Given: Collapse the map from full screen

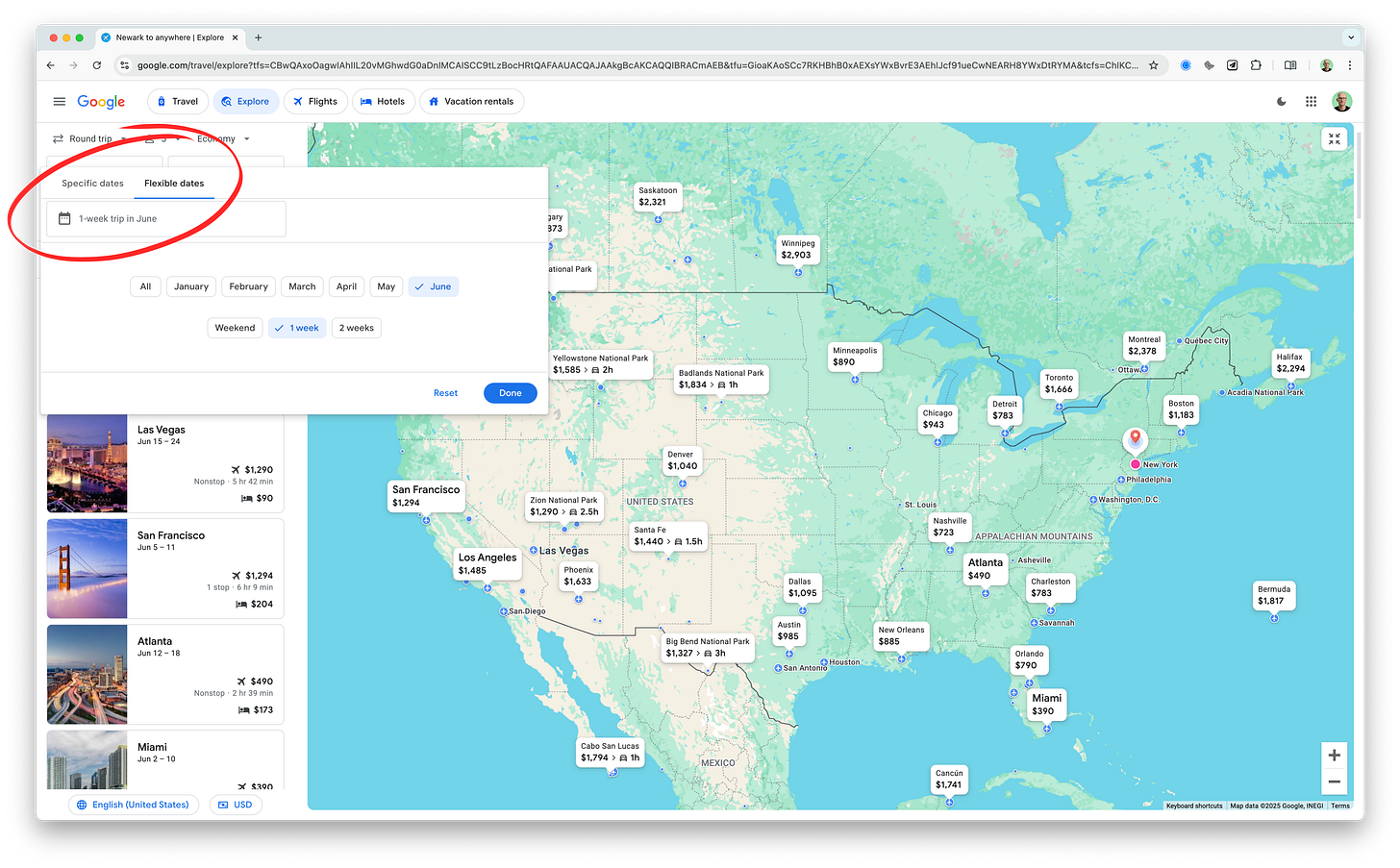Looking at the screenshot, I should point(1335,138).
